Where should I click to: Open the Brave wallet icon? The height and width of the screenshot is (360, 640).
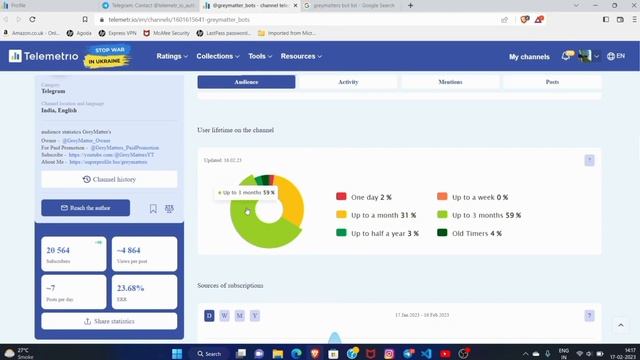click(x=620, y=19)
